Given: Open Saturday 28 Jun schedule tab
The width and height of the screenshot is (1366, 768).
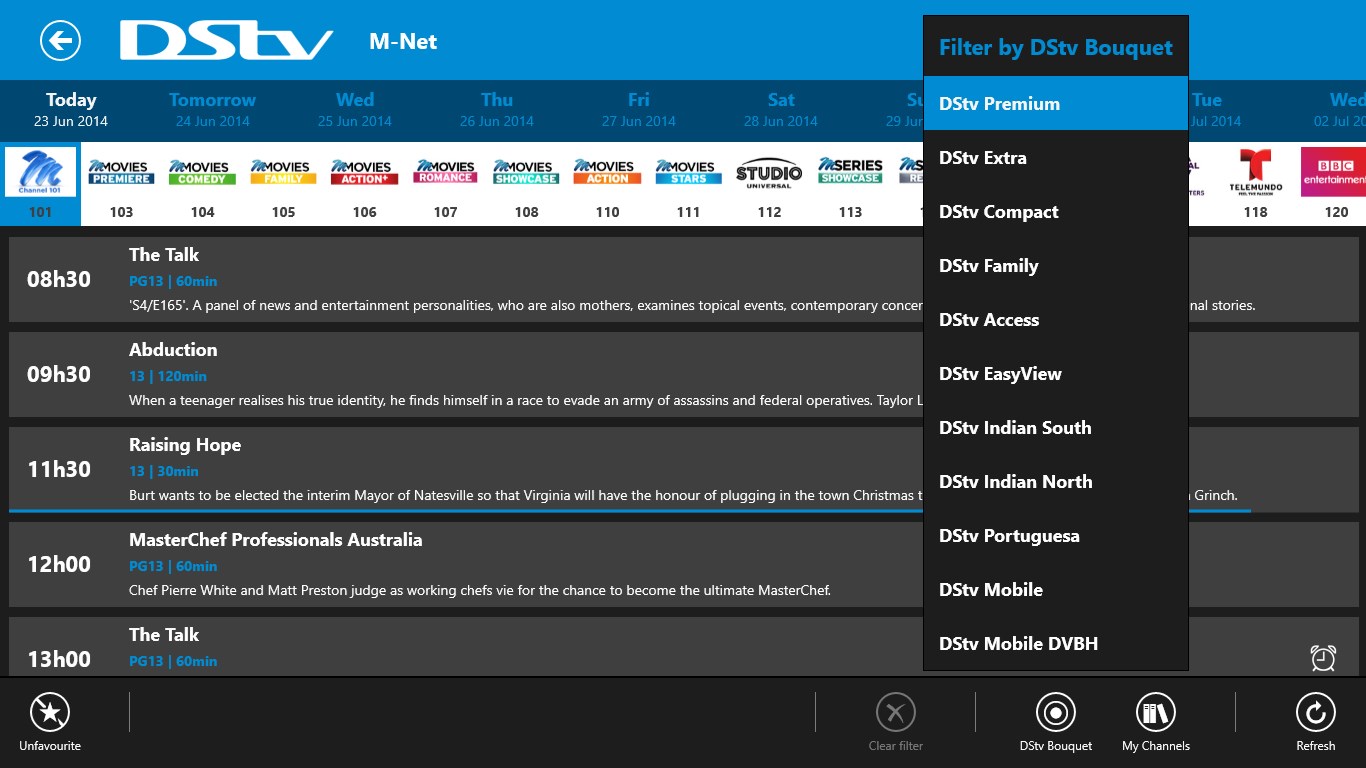Looking at the screenshot, I should tap(780, 108).
